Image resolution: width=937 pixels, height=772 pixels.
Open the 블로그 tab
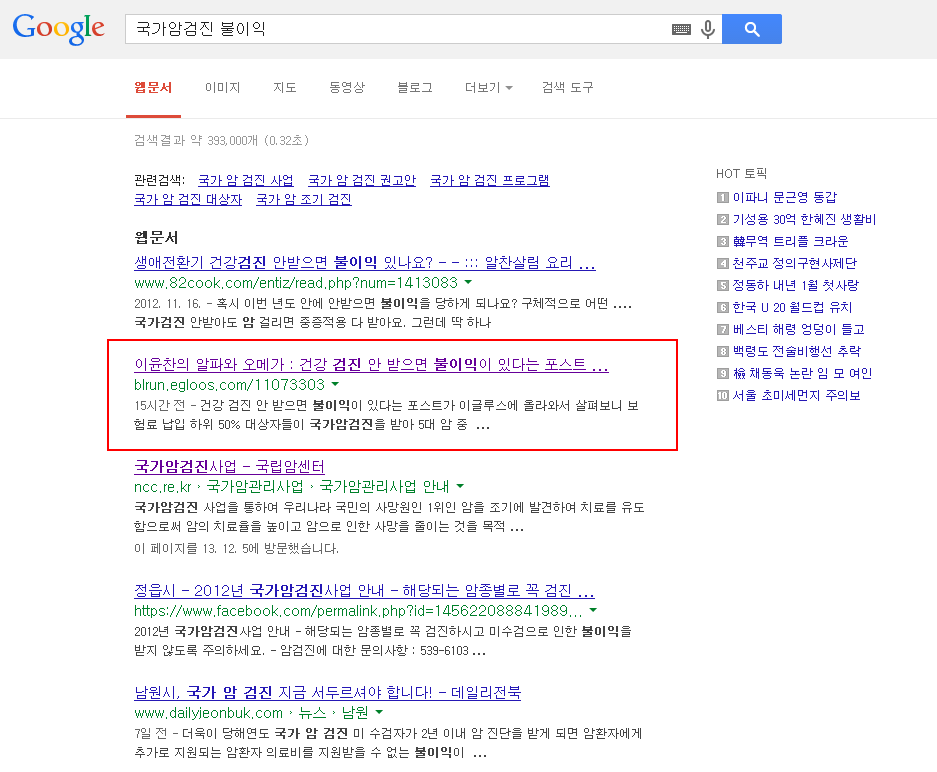[415, 88]
